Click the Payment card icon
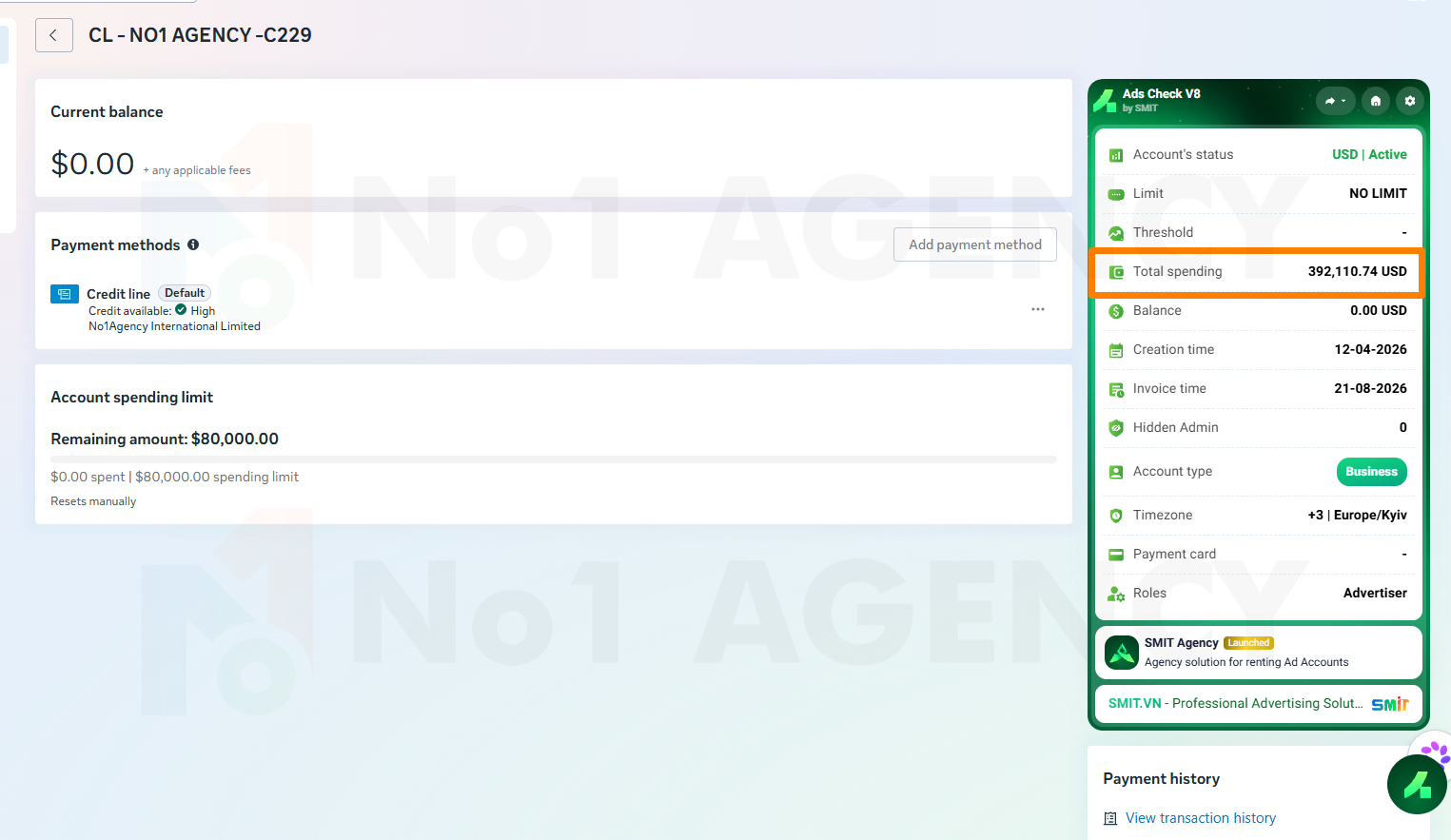The image size is (1451, 840). [1116, 555]
